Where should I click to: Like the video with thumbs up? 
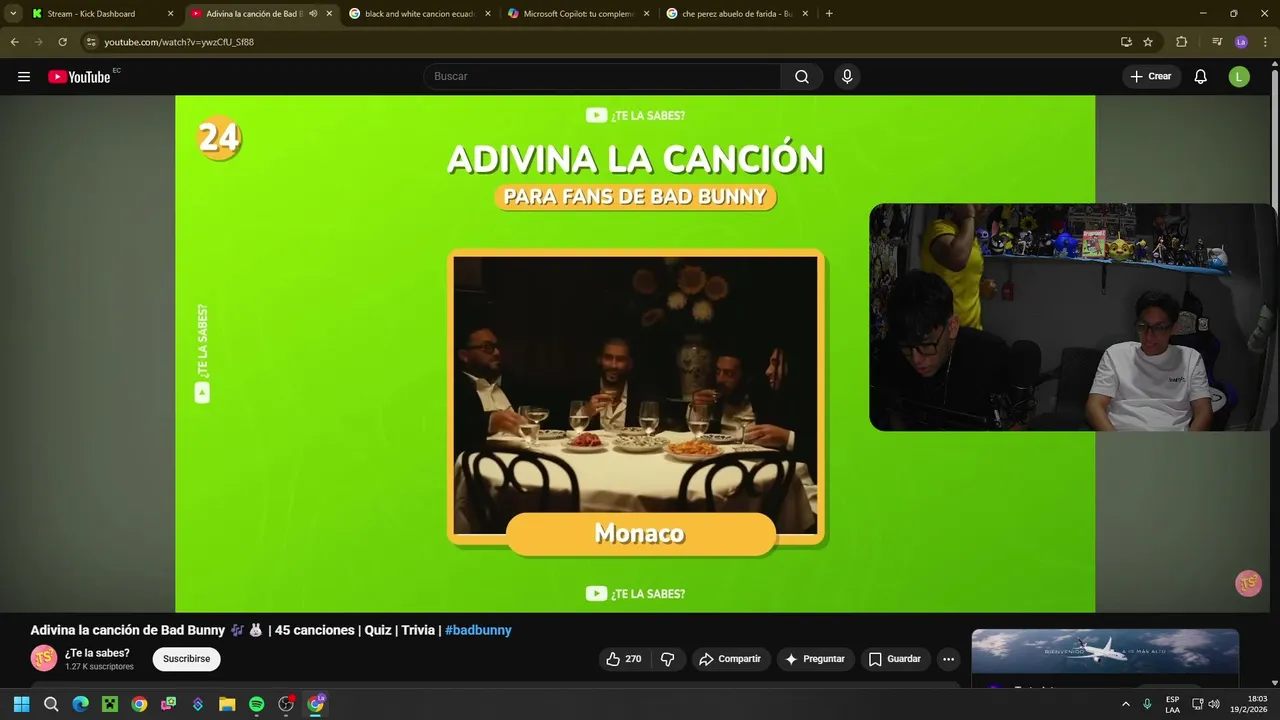click(623, 659)
